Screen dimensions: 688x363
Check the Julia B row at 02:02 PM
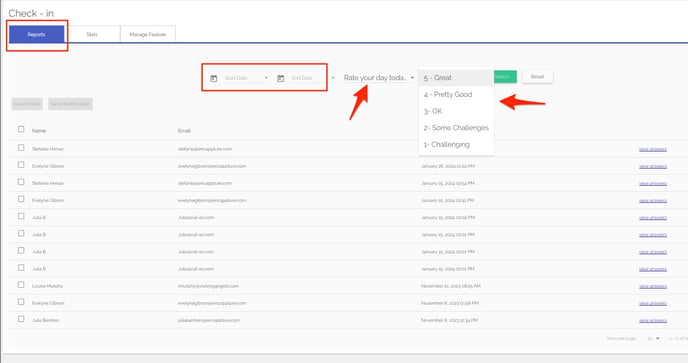coord(21,216)
